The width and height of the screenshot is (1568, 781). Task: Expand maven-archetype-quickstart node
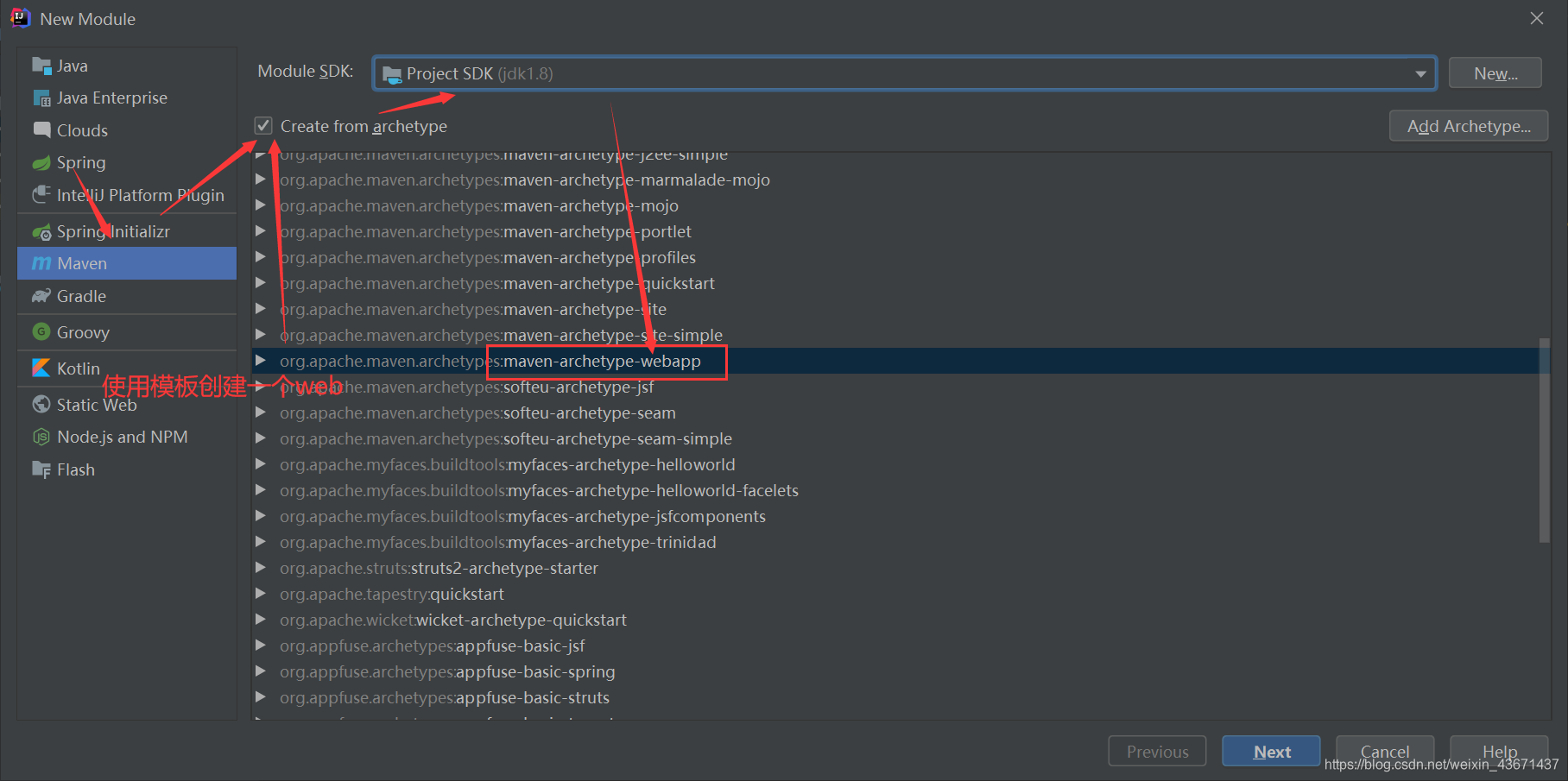tap(261, 283)
